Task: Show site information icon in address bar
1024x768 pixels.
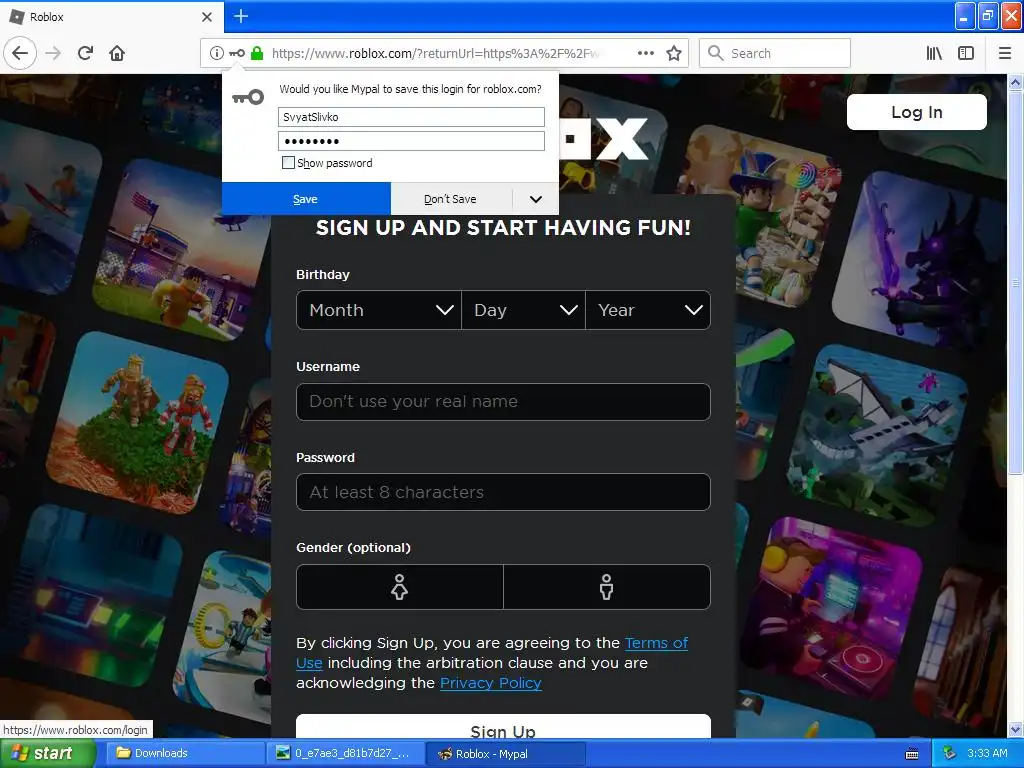Action: point(216,53)
